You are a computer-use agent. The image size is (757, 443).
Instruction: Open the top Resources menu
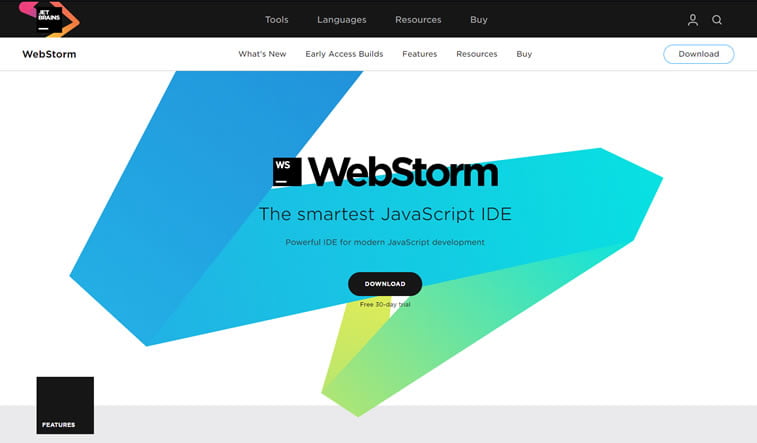(x=418, y=20)
